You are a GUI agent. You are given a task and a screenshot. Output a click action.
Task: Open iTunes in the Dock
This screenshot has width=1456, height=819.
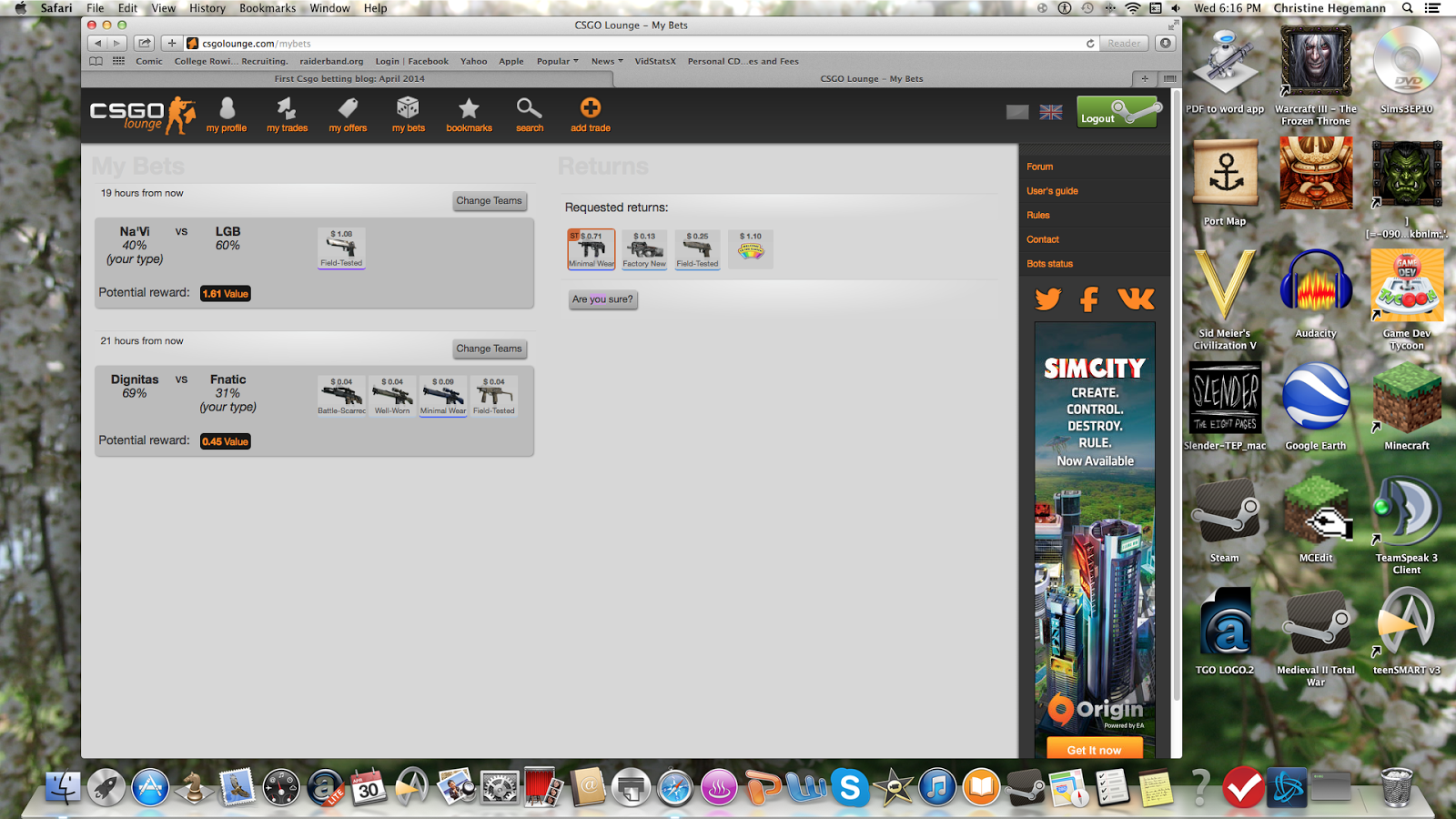click(937, 787)
